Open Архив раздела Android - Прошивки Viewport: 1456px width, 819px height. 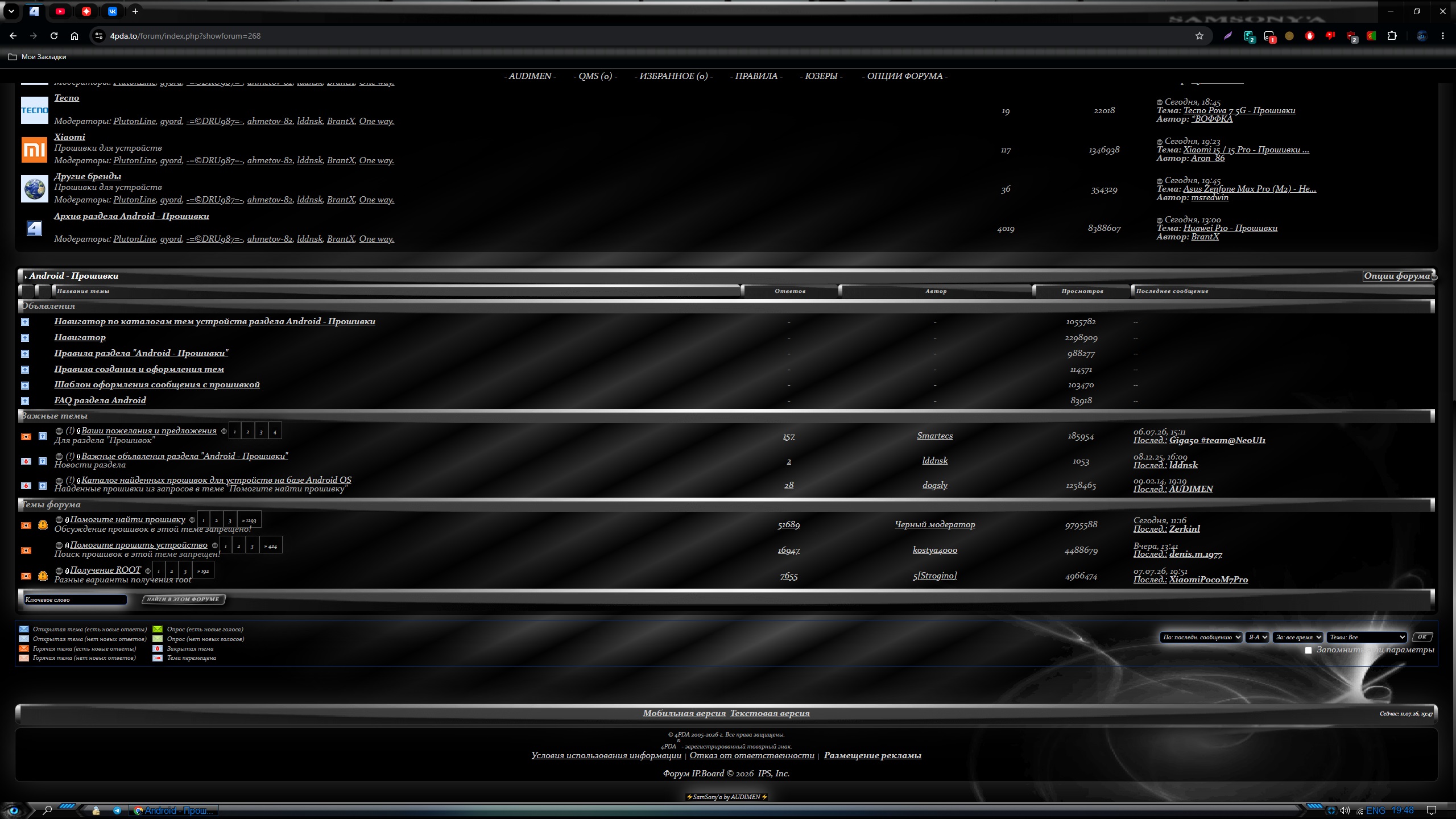click(x=131, y=216)
